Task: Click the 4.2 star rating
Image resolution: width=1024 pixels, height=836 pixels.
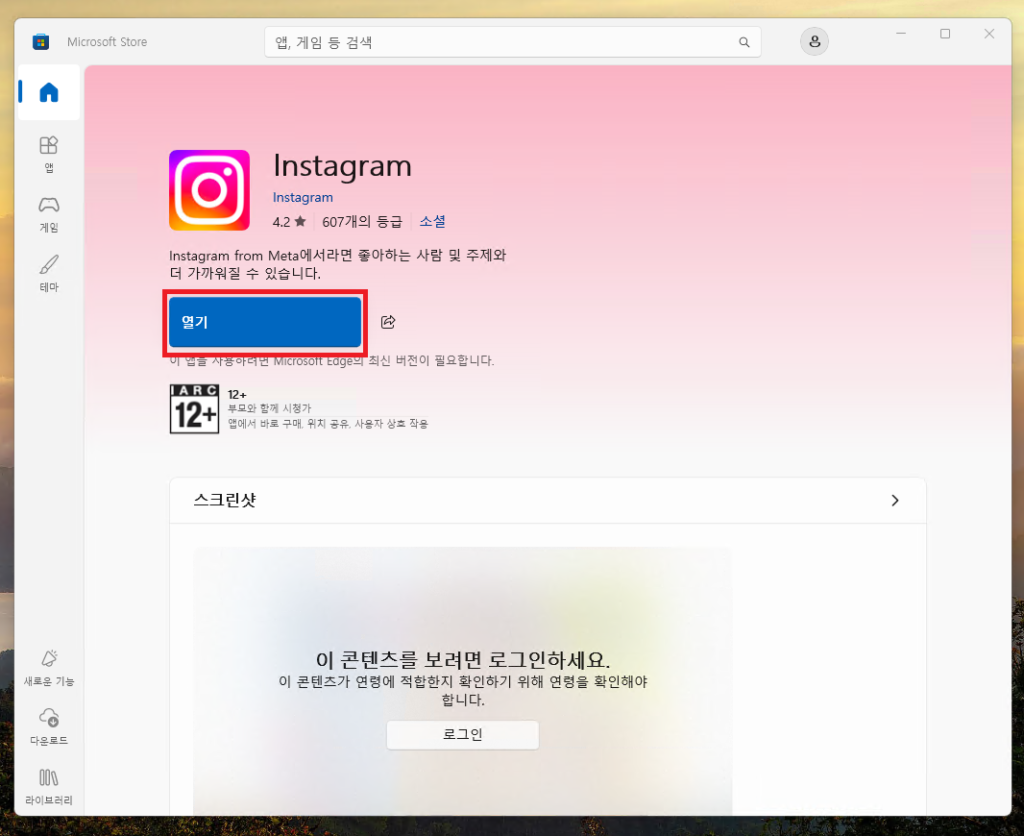Action: pyautogui.click(x=289, y=222)
